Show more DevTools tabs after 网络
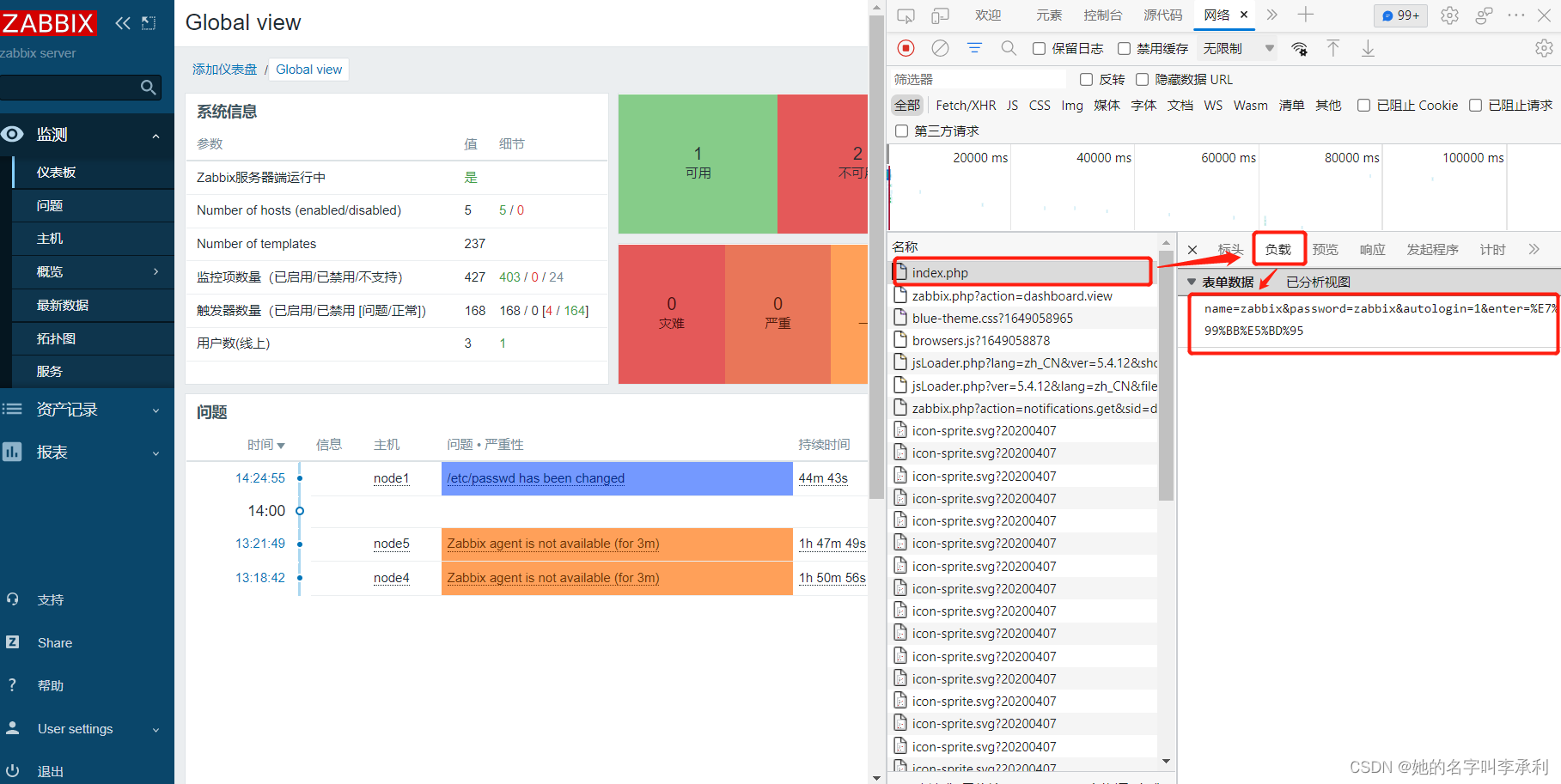Screen dimensions: 1561x784 pyautogui.click(x=1271, y=15)
